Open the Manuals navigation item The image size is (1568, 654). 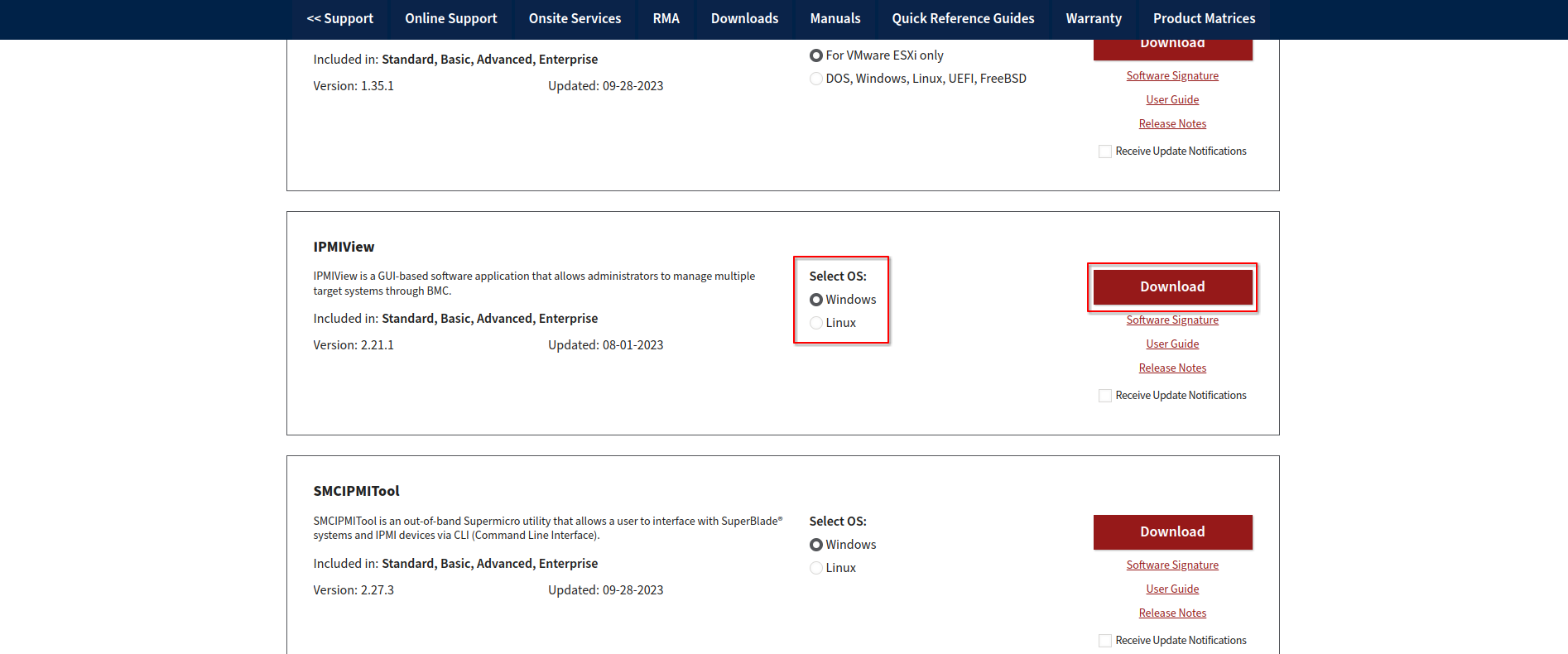835,18
